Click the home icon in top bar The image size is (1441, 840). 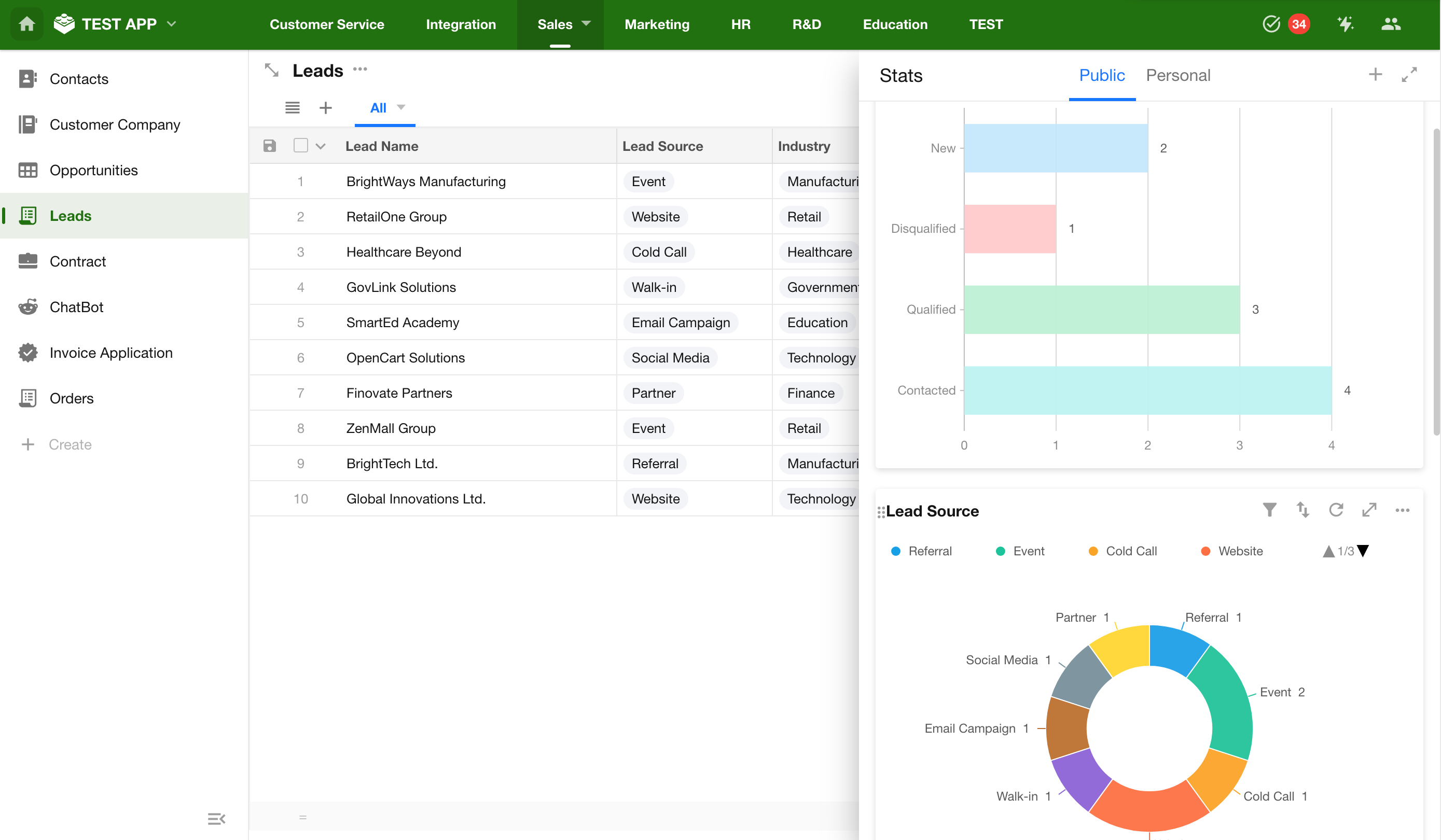tap(26, 24)
